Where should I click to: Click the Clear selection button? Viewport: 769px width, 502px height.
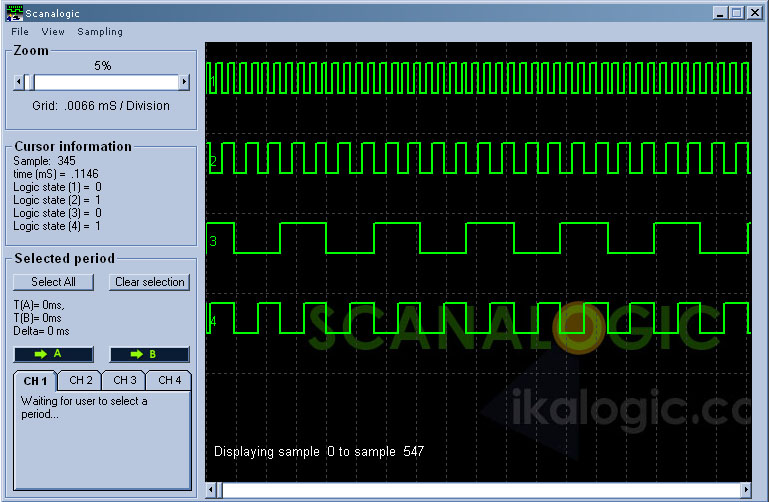(150, 282)
